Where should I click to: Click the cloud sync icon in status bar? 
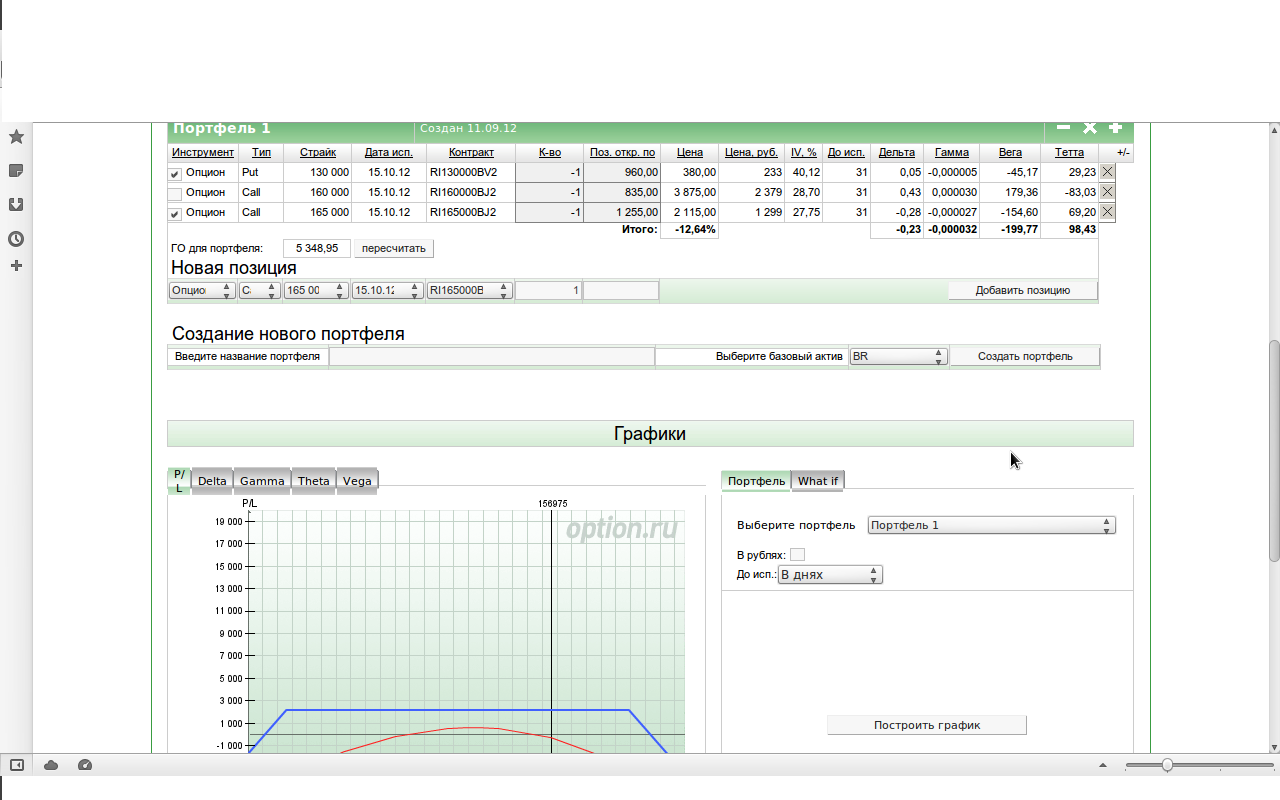point(51,765)
